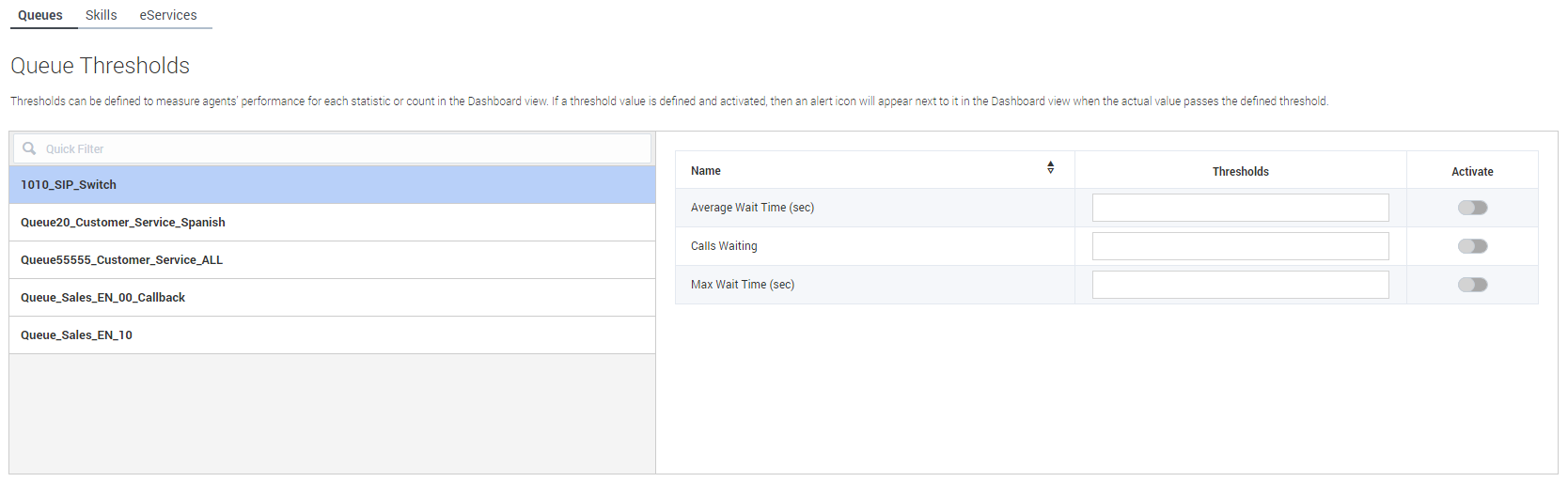Click the Activate column header
This screenshot has width=1568, height=482.
[x=1472, y=171]
